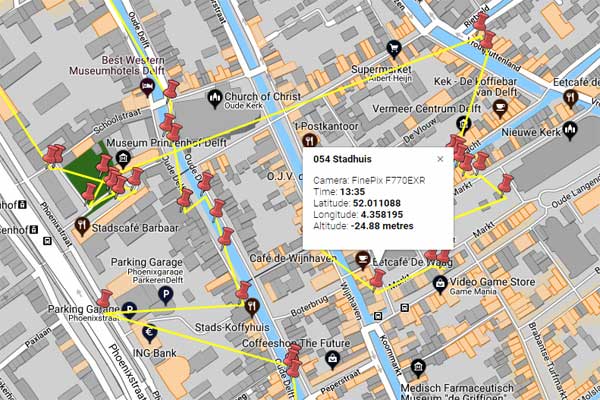Click the Camera: FinePix F770EXR text

coord(369,180)
